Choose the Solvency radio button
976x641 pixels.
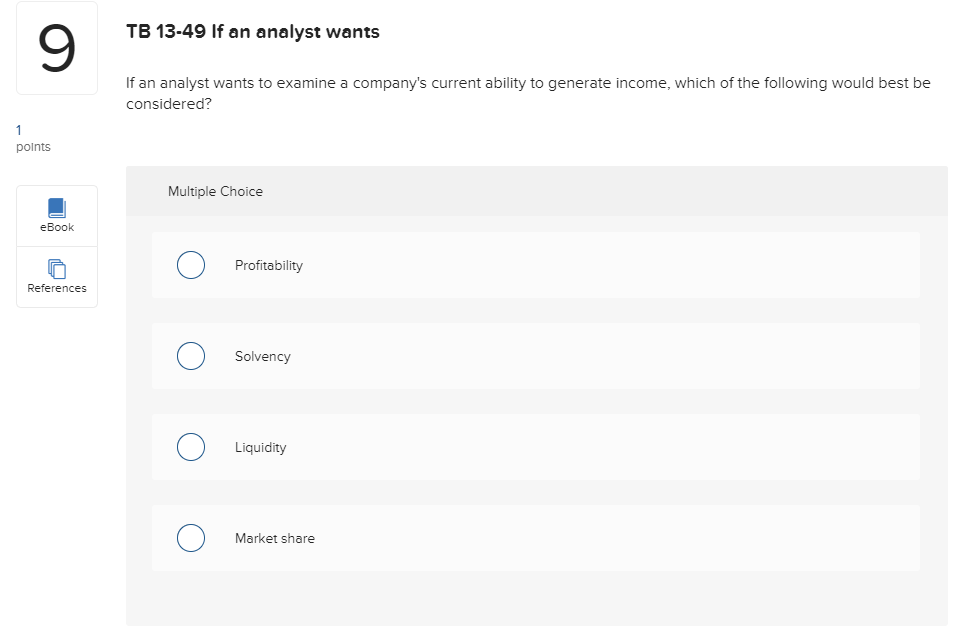[191, 356]
